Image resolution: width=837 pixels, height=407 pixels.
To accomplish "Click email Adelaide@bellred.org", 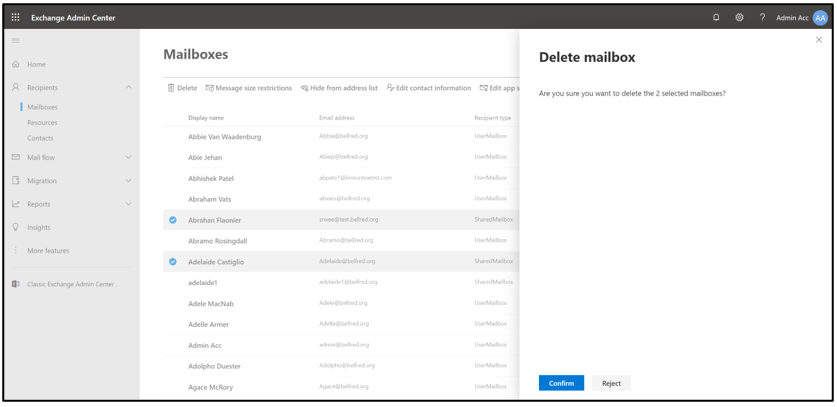I will (347, 261).
